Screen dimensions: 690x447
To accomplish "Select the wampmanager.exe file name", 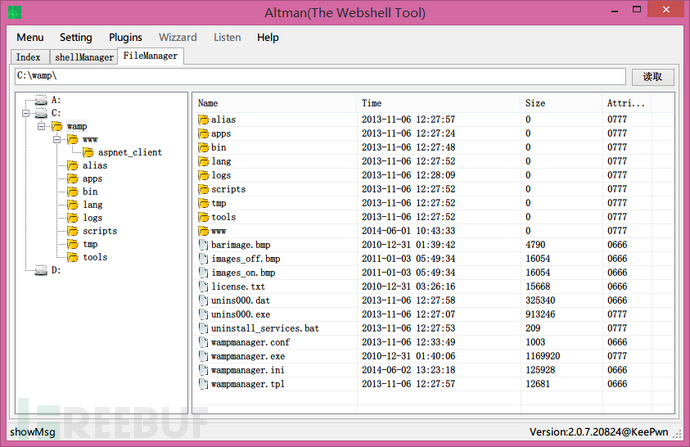I will 248,356.
